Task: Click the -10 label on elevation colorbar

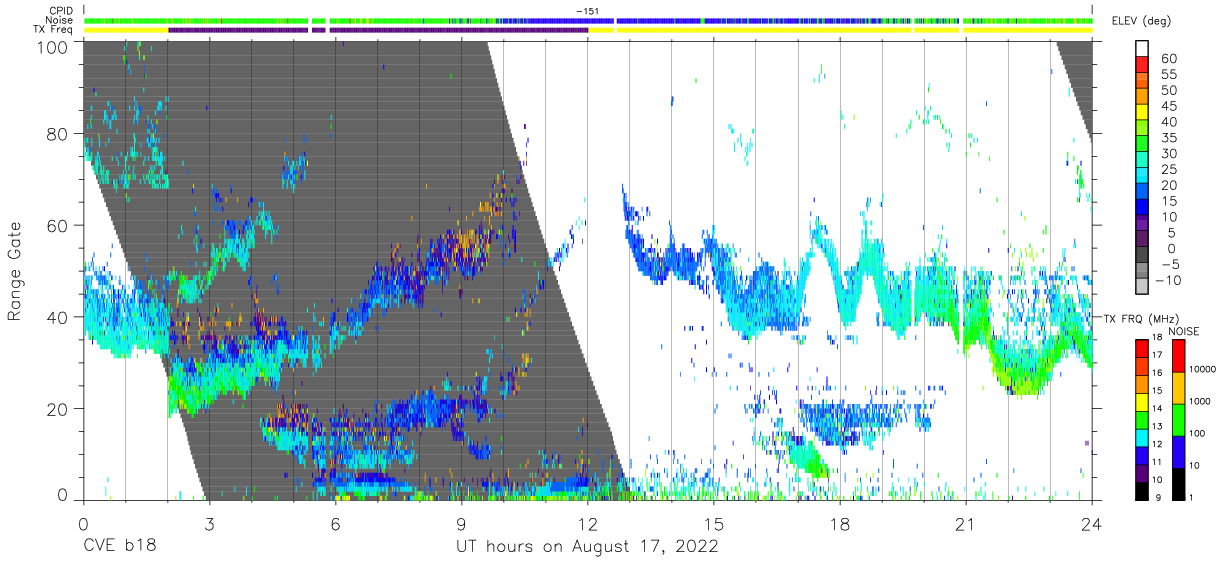Action: pos(1166,281)
